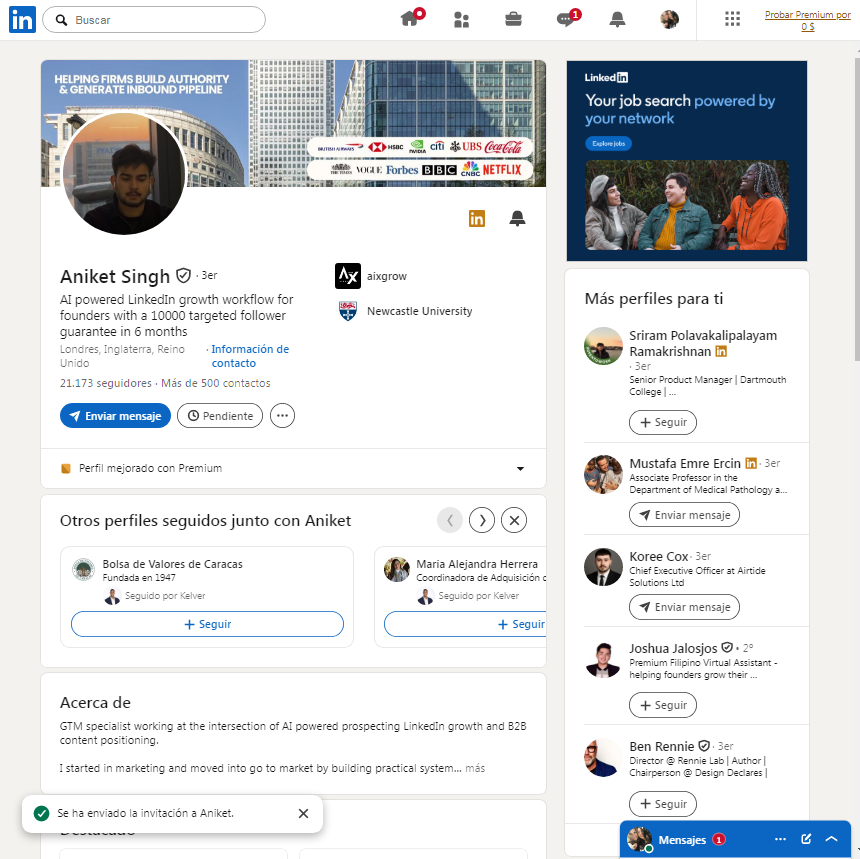
Task: Follow Joshua Jalosjos
Action: 663,705
